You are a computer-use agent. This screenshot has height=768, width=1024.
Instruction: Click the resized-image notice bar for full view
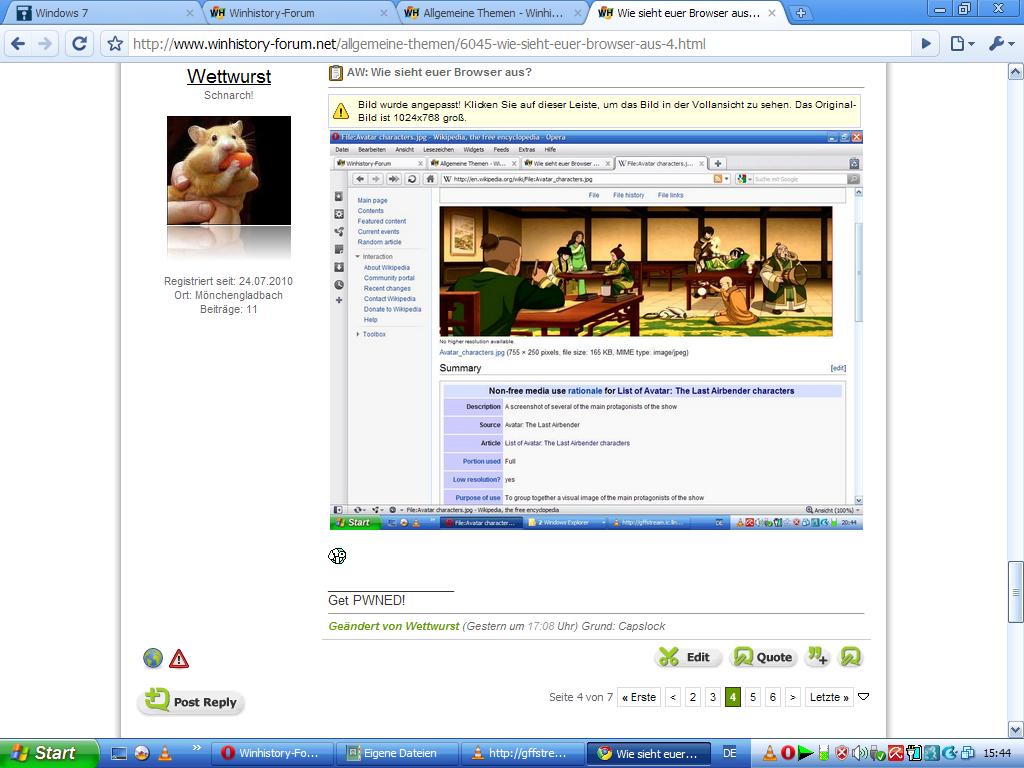click(x=595, y=111)
